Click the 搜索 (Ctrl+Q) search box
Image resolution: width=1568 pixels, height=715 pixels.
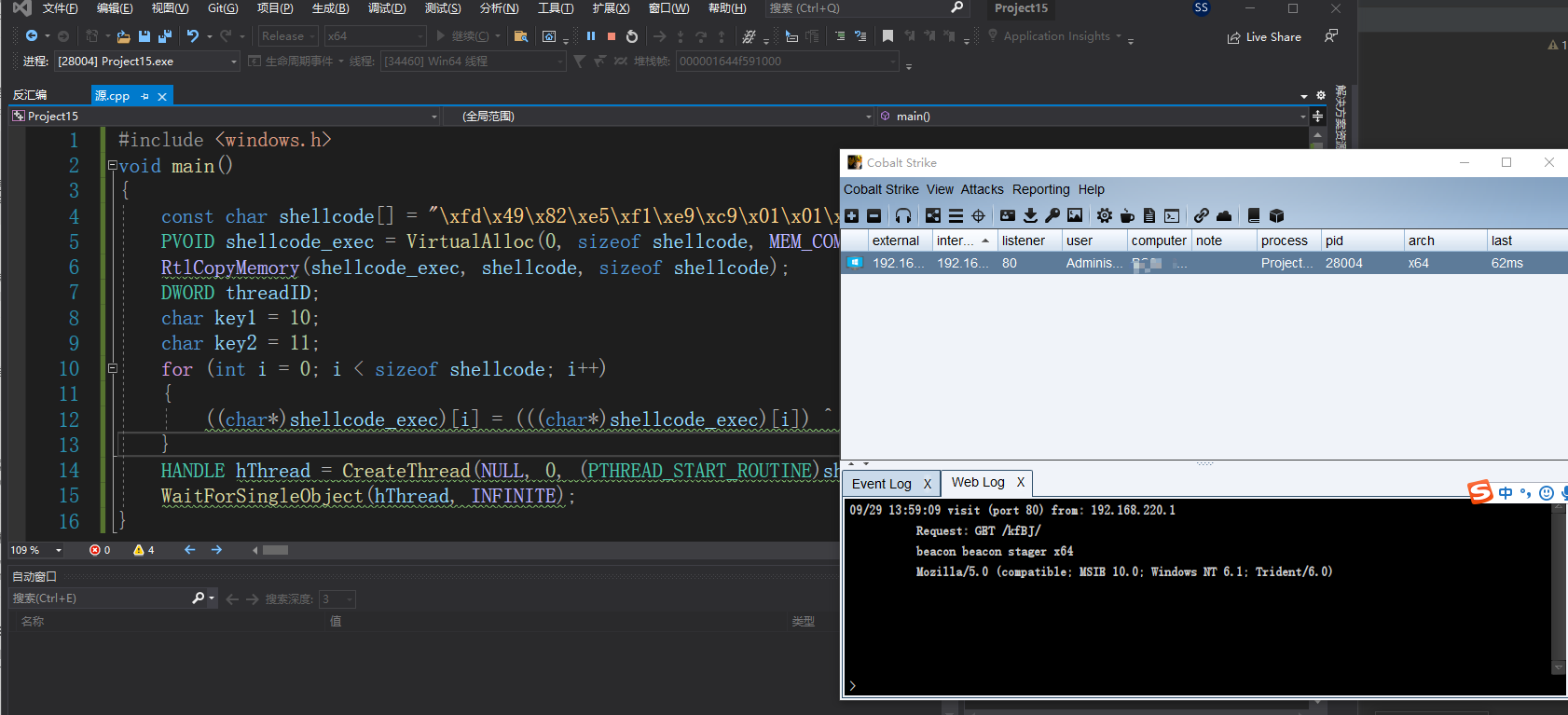pos(866,8)
